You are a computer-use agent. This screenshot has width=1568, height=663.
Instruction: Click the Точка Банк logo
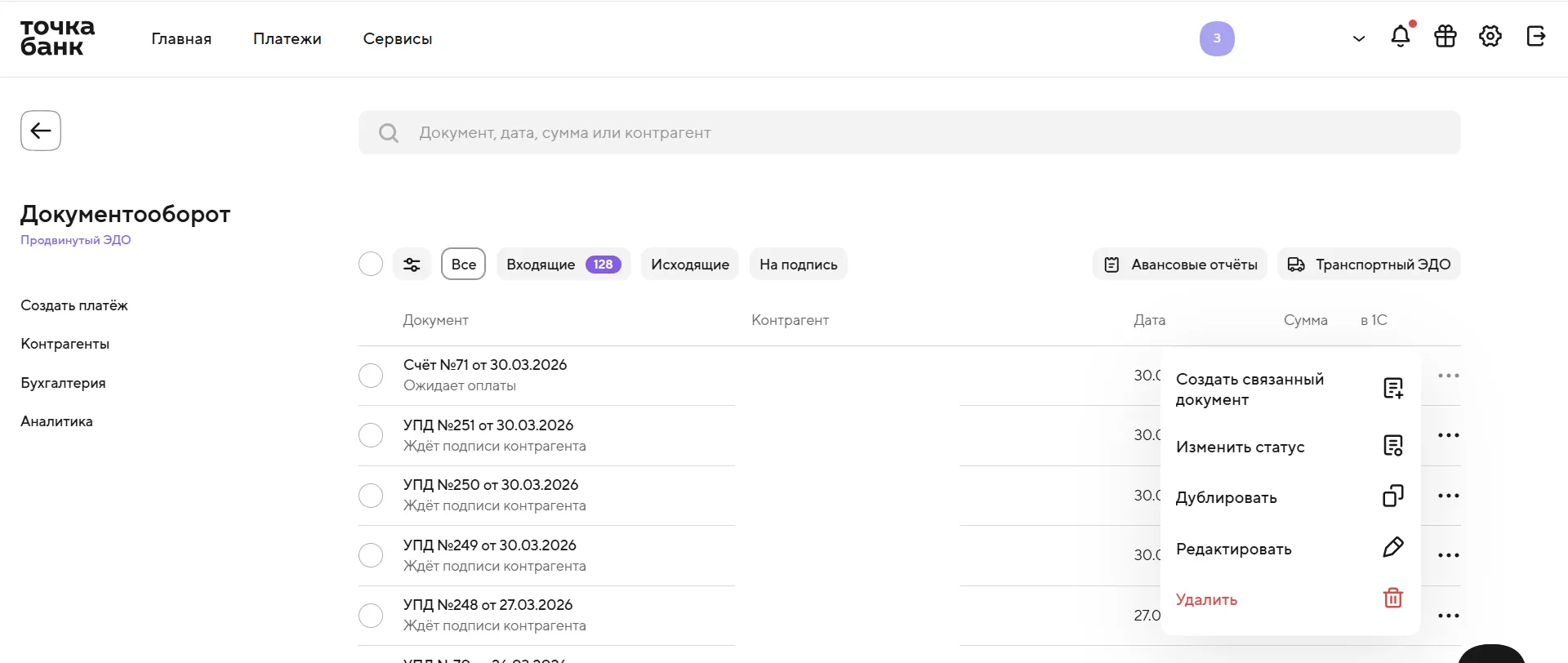57,38
